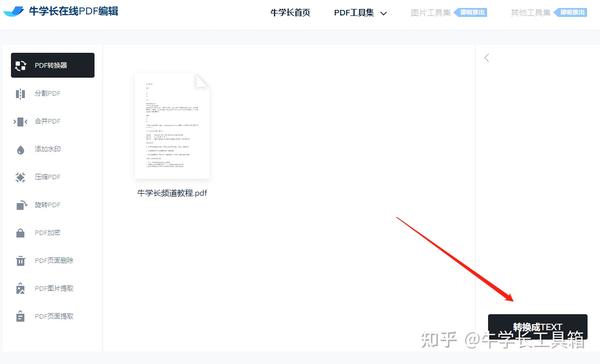Click the 牛学长频道教程.pdf file name label
Viewport: 600px width, 364px height.
click(172, 193)
